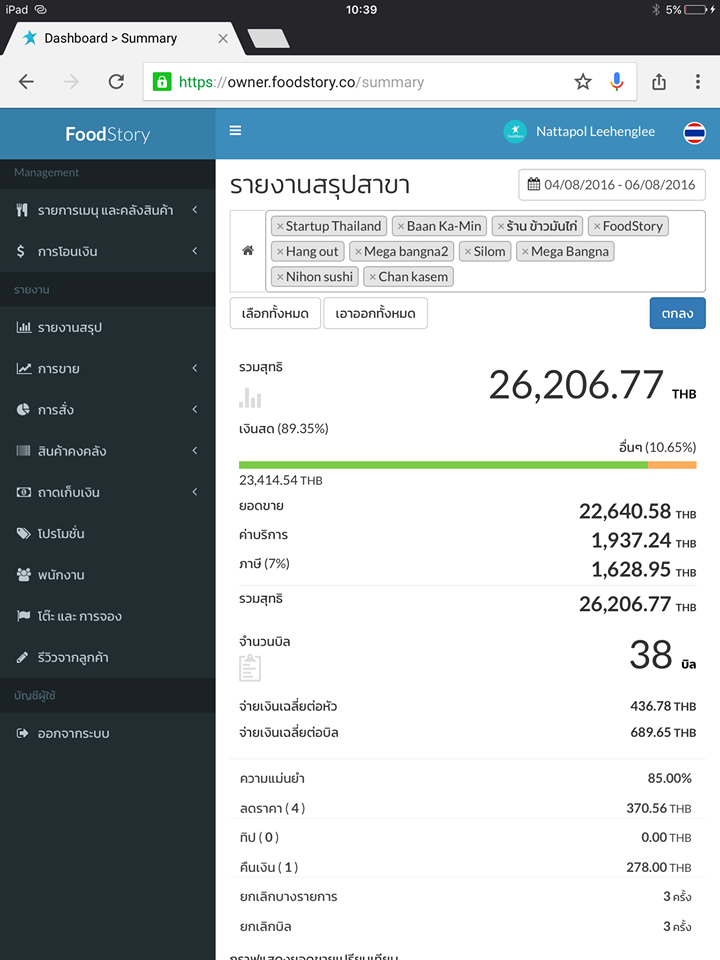Screen dimensions: 720x960
Task: Bookmark page with the star icon
Action: [583, 81]
